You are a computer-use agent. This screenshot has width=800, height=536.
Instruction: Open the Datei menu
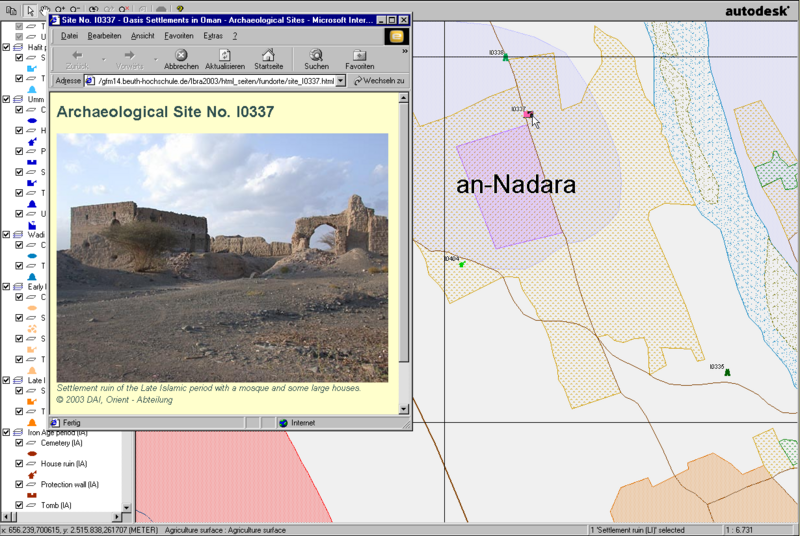[x=69, y=35]
